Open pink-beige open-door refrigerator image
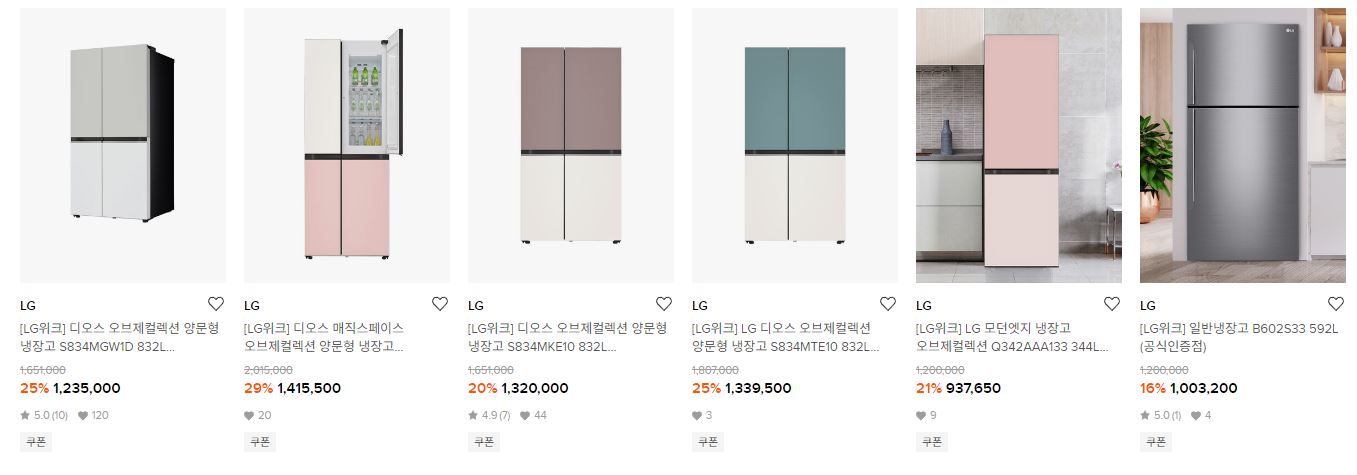 pos(347,145)
